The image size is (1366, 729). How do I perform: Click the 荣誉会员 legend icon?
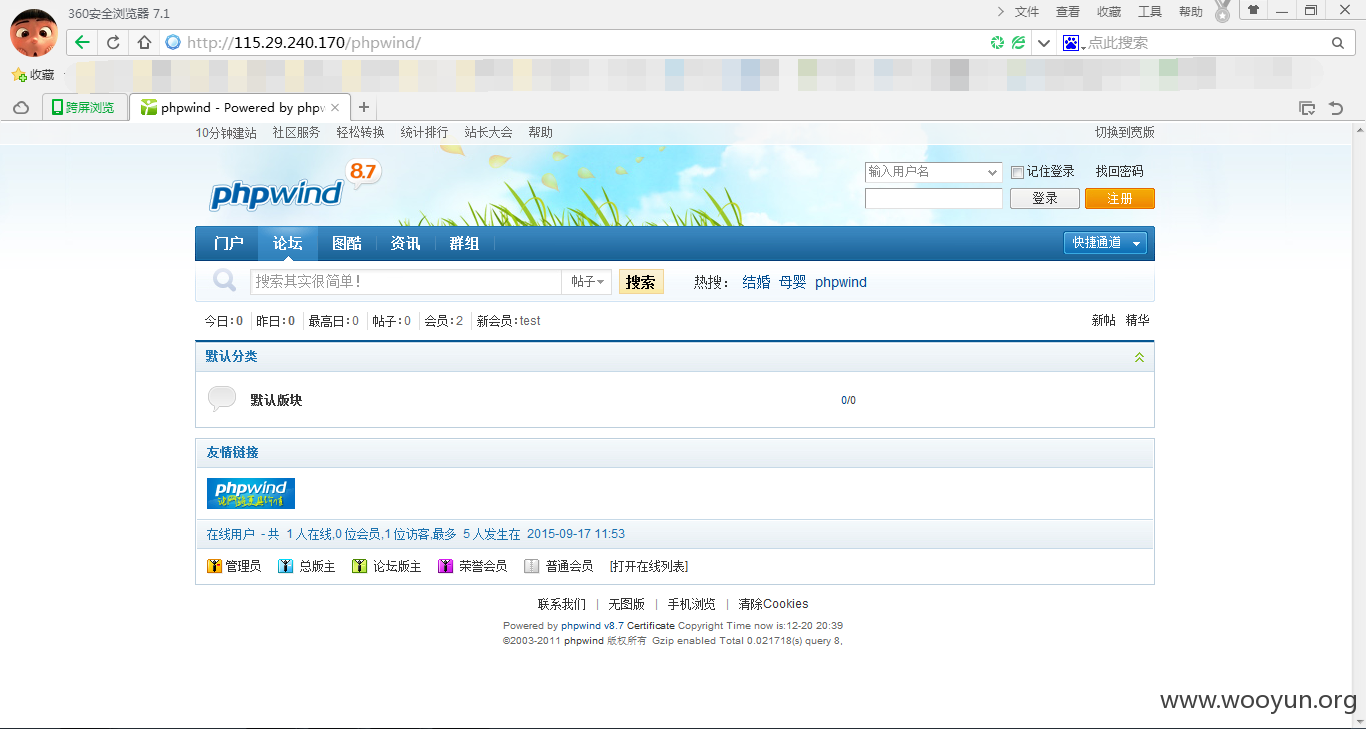[x=446, y=566]
